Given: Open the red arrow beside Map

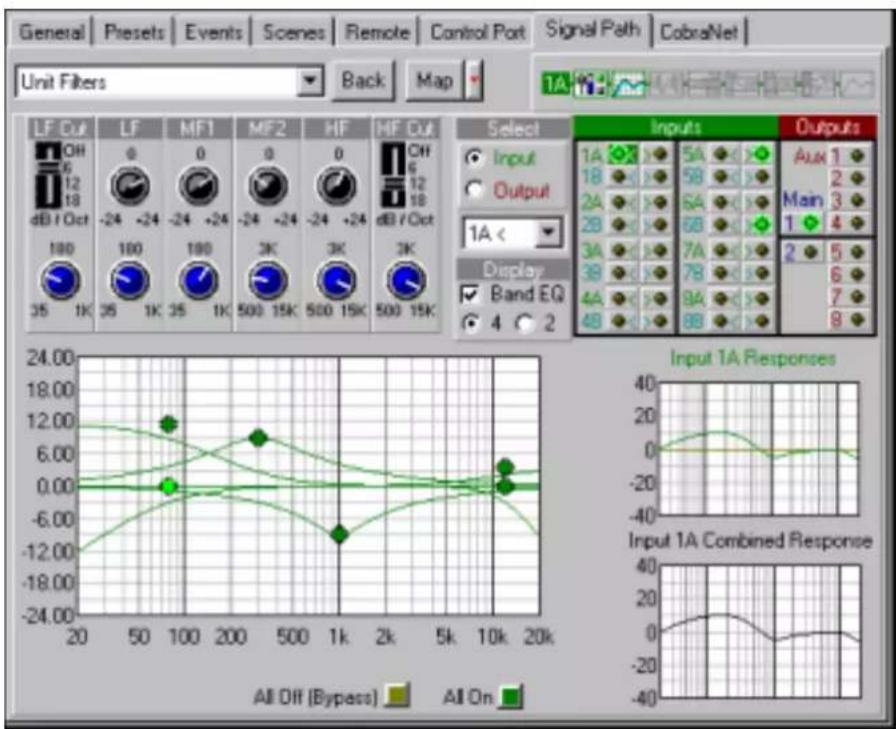Looking at the screenshot, I should pos(473,81).
